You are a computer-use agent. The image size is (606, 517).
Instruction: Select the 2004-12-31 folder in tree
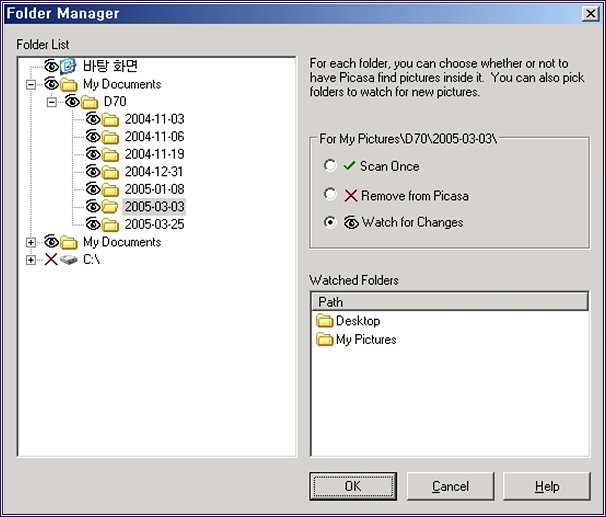(154, 172)
